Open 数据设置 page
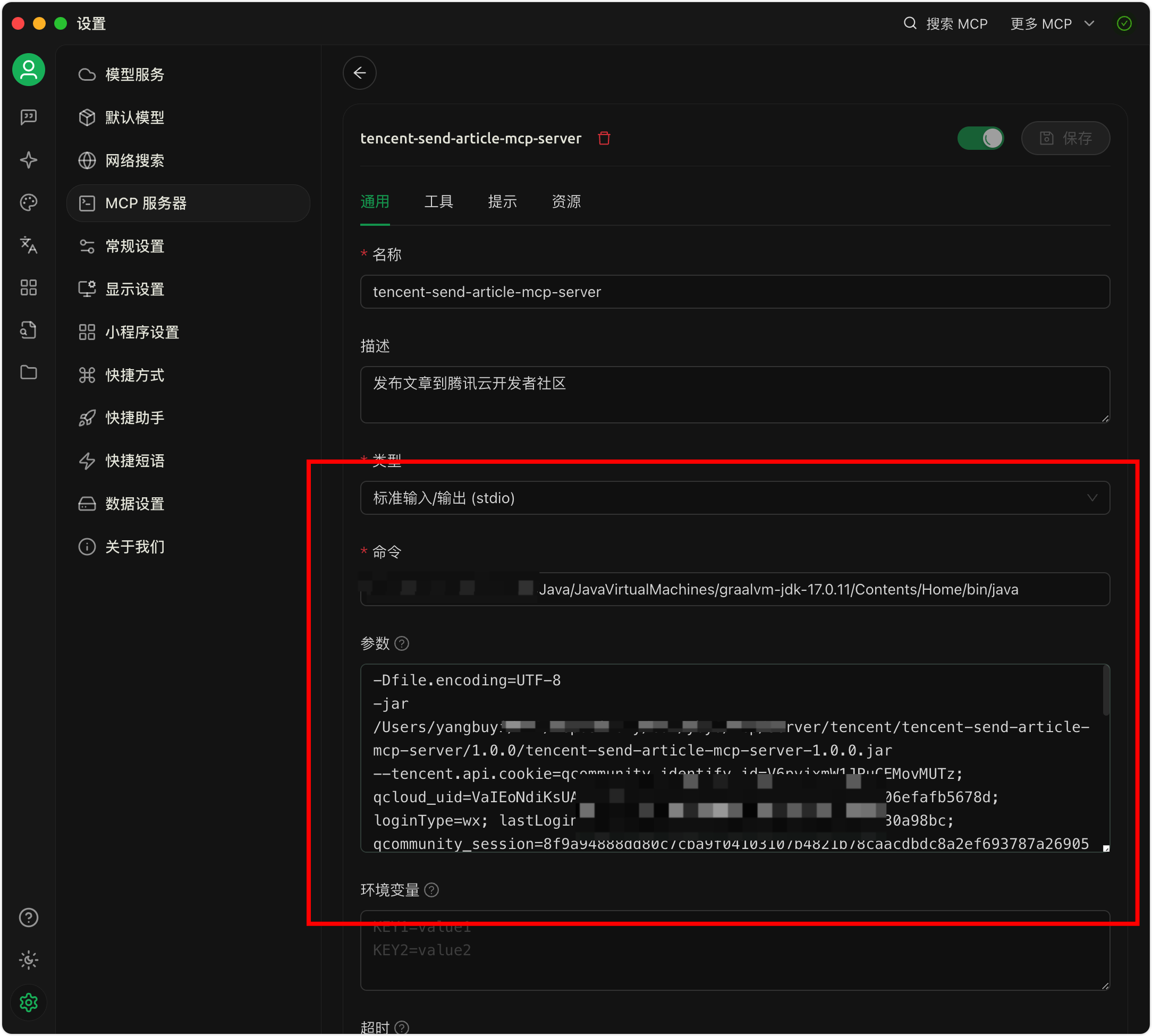The height and width of the screenshot is (1036, 1152). pyautogui.click(x=189, y=504)
